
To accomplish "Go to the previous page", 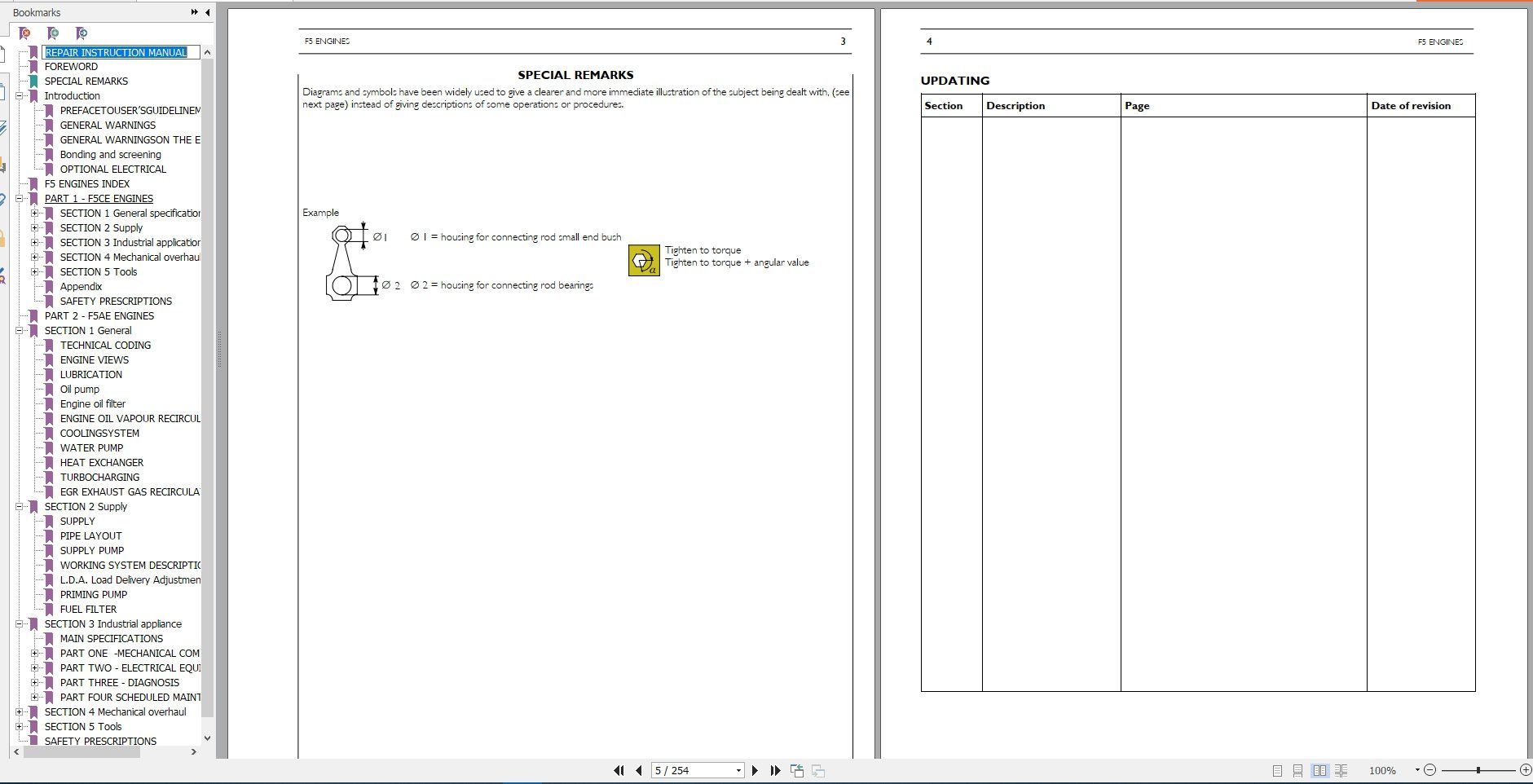I will (x=639, y=770).
